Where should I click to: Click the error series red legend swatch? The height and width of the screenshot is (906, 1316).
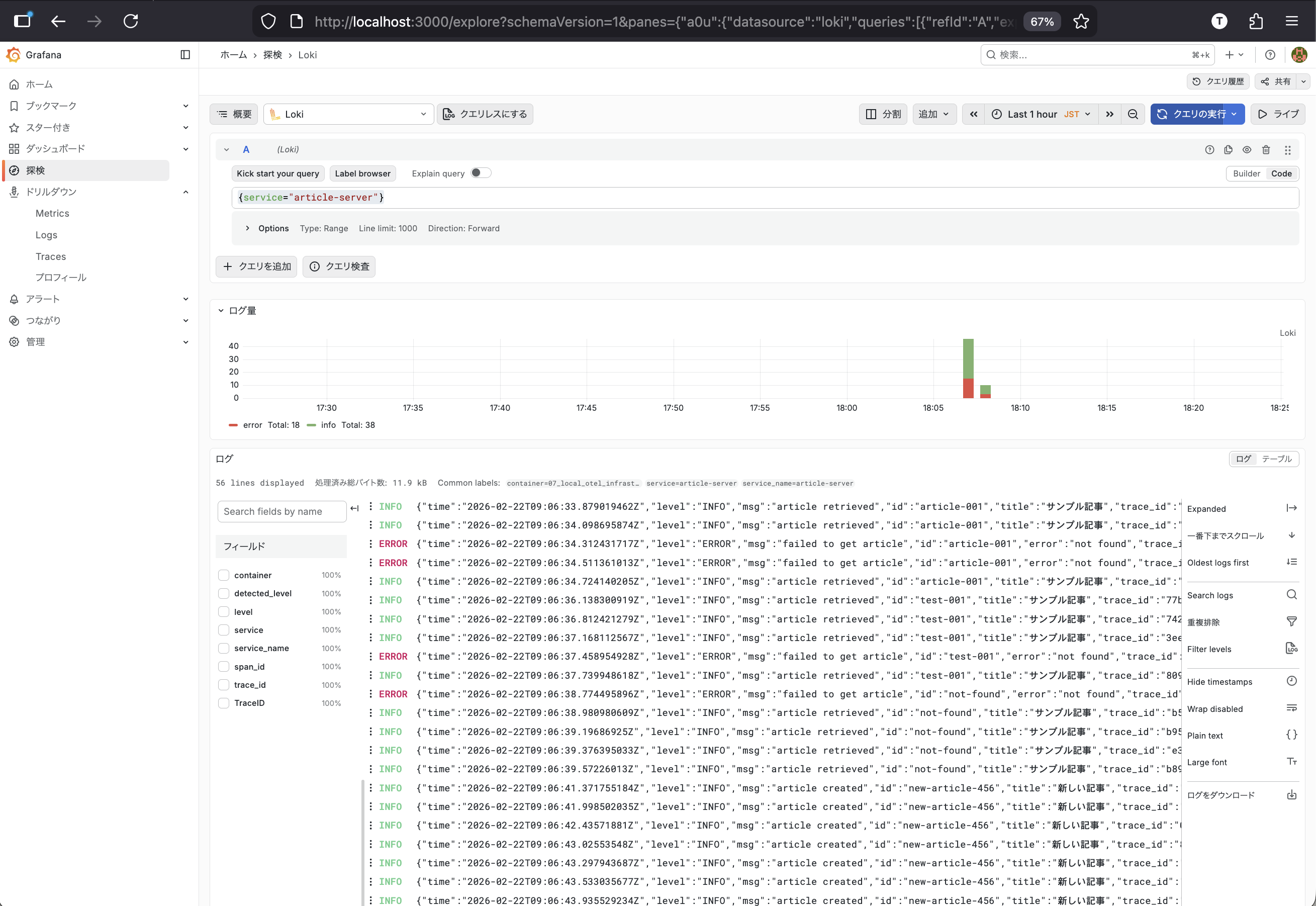tap(233, 425)
